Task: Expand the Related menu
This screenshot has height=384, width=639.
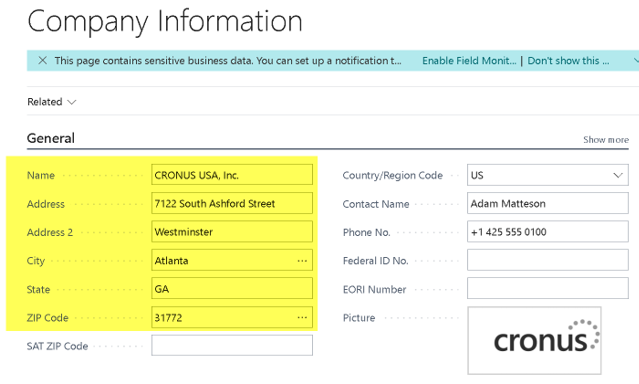Action: (x=51, y=102)
